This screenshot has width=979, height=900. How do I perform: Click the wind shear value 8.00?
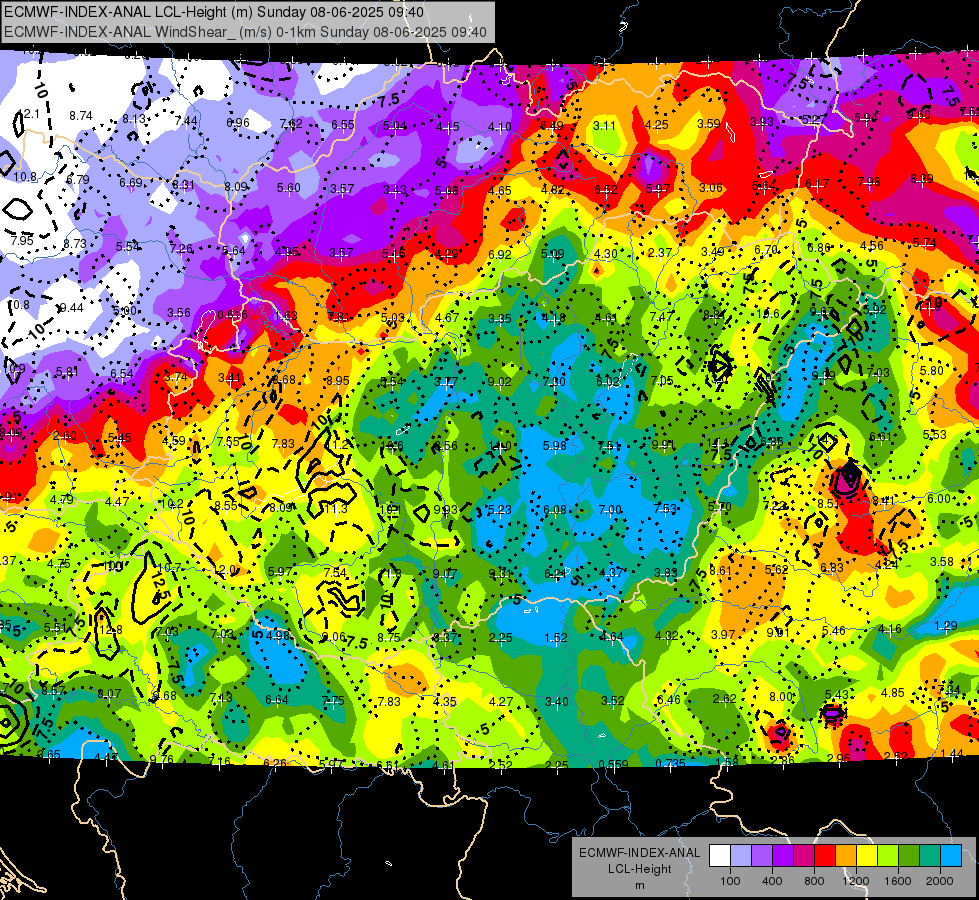[780, 696]
